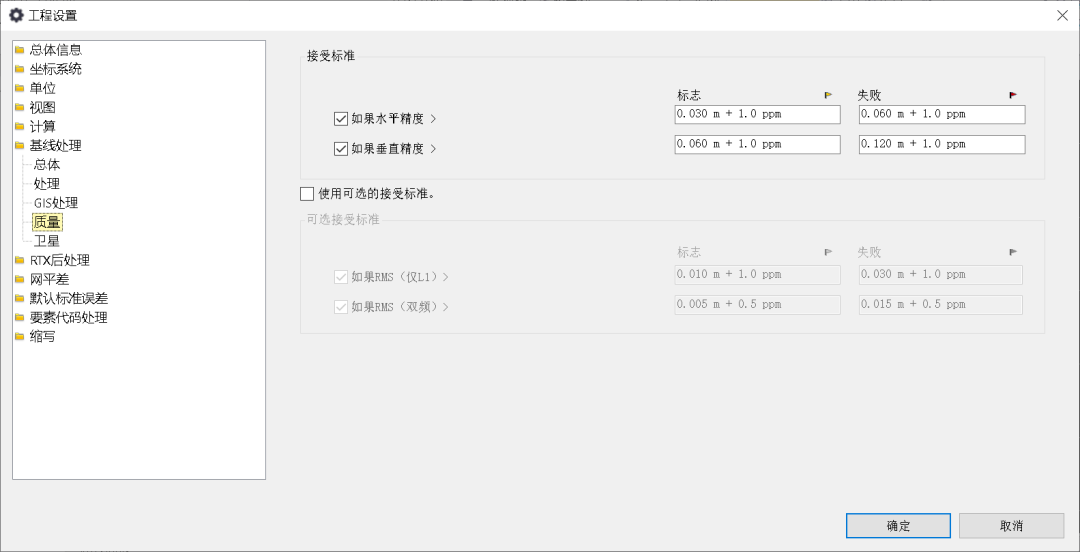Toggle the 如果水平精度 checkbox

(x=340, y=119)
